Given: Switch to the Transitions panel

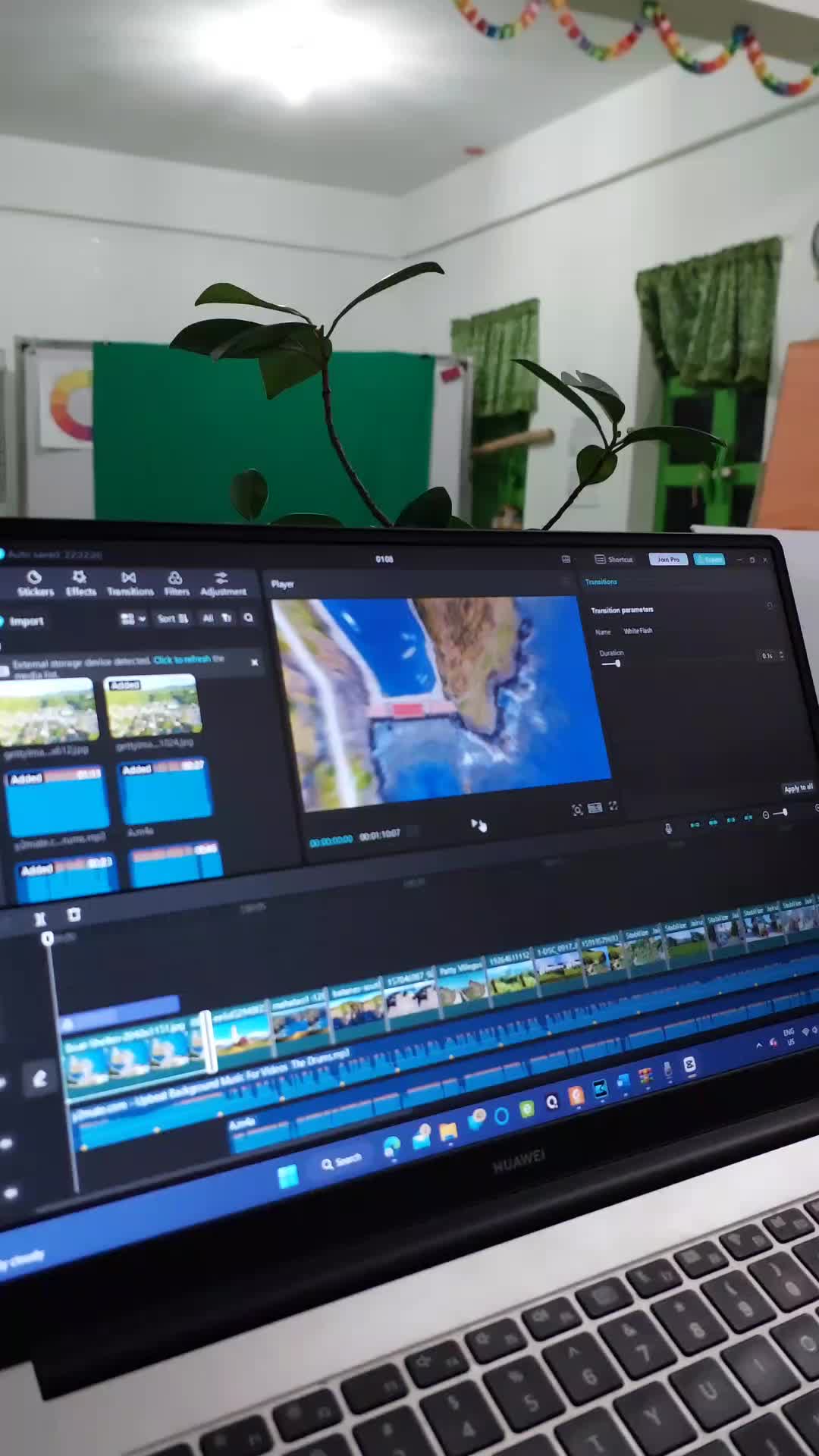Looking at the screenshot, I should pyautogui.click(x=130, y=584).
